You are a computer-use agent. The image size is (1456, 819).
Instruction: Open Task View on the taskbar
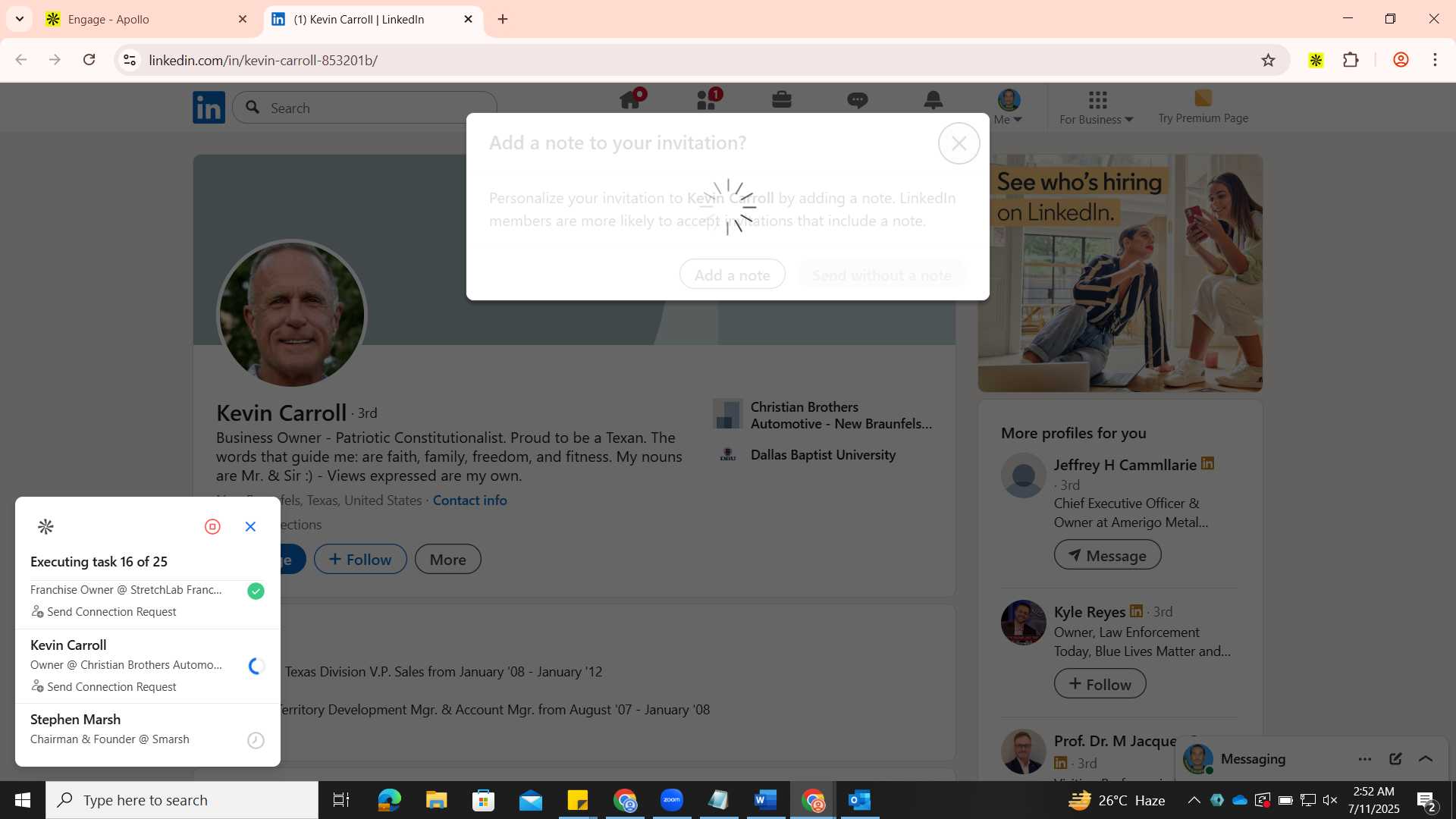[341, 800]
